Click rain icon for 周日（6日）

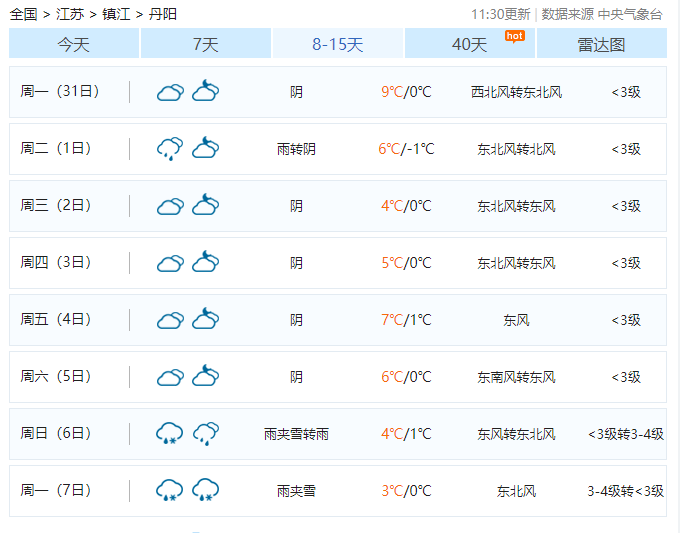click(x=206, y=434)
